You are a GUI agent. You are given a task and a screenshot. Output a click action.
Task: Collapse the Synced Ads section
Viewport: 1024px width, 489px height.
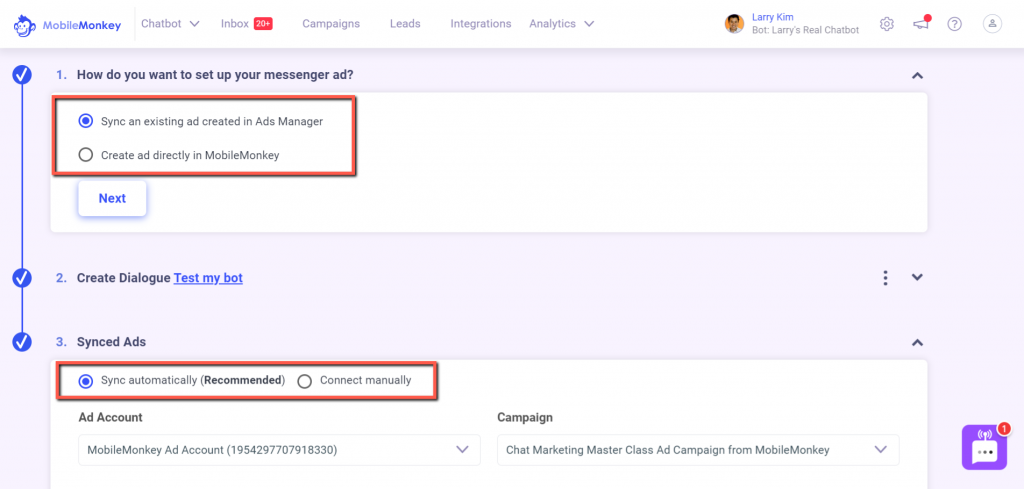(x=918, y=342)
